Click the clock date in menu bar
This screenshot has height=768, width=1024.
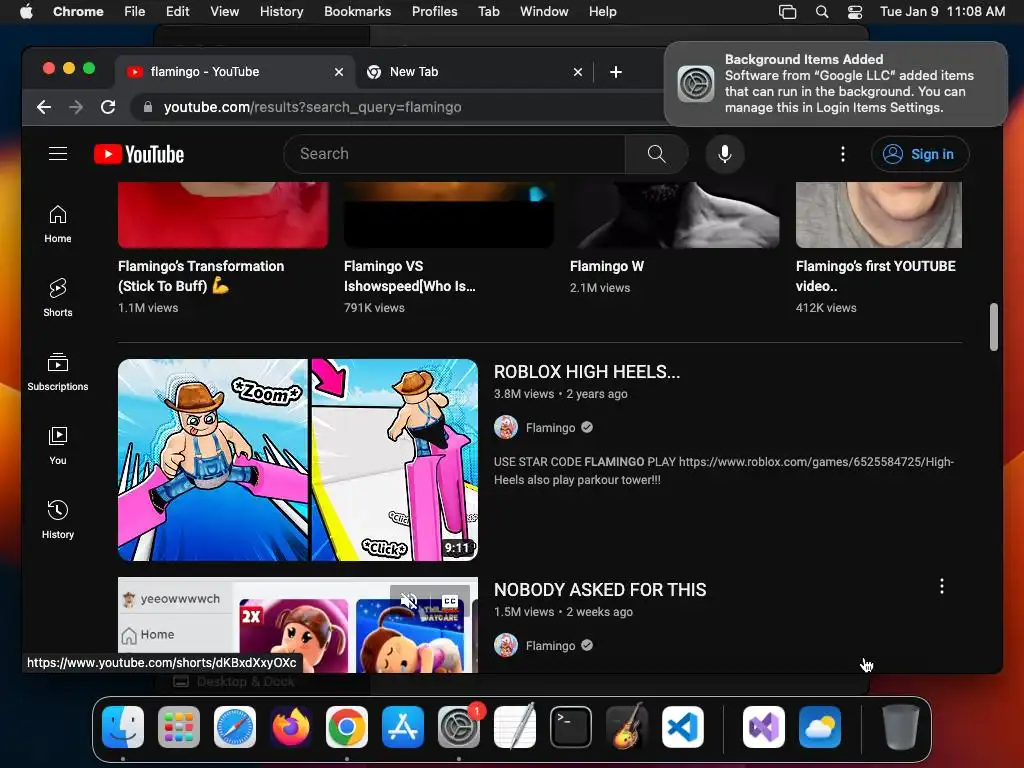point(942,12)
